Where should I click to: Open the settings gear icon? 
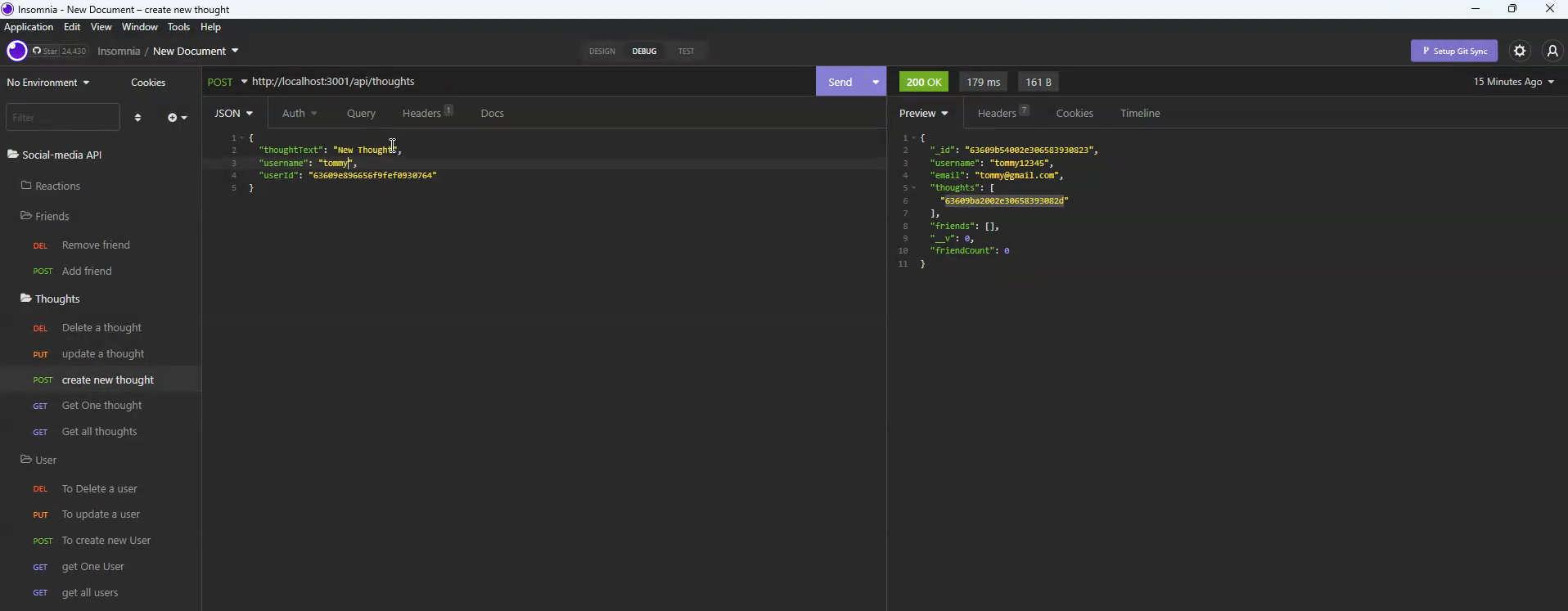click(1520, 51)
